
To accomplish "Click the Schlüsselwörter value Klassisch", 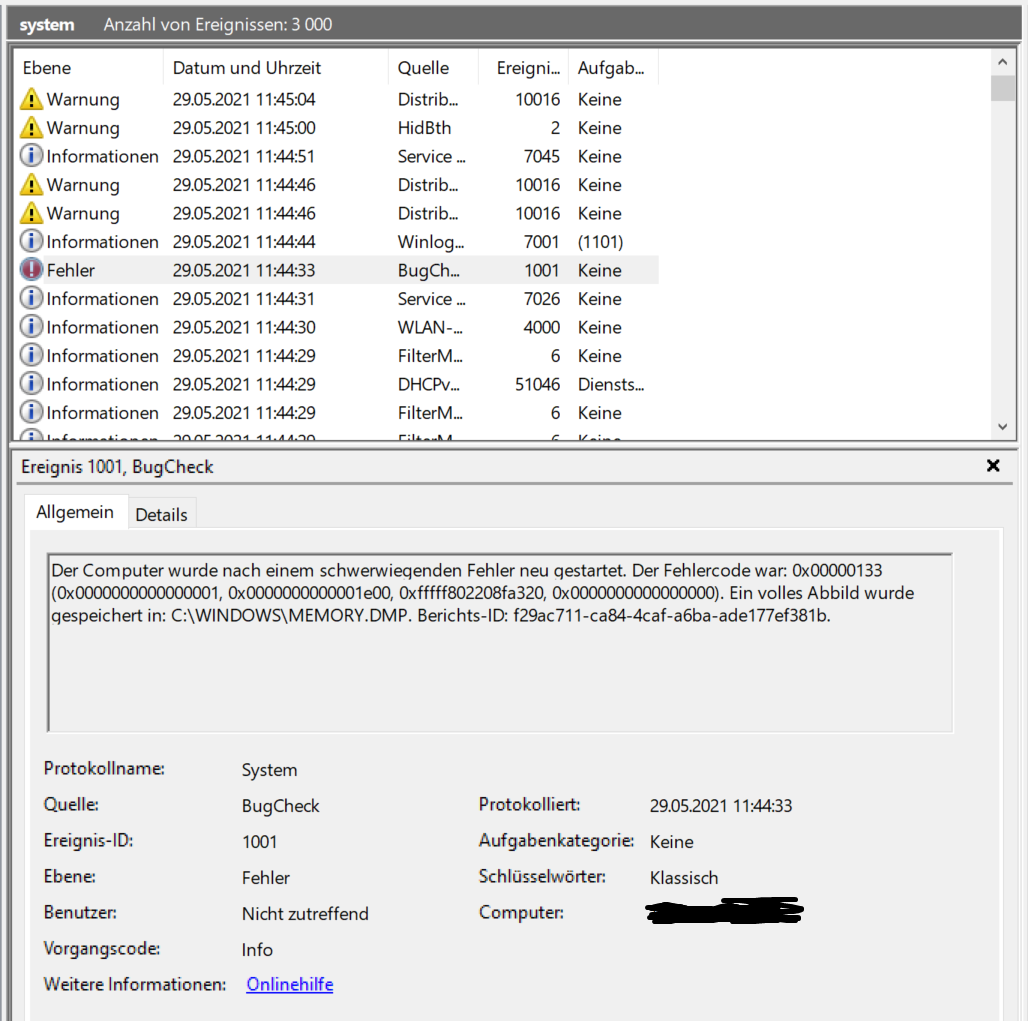I will 684,878.
